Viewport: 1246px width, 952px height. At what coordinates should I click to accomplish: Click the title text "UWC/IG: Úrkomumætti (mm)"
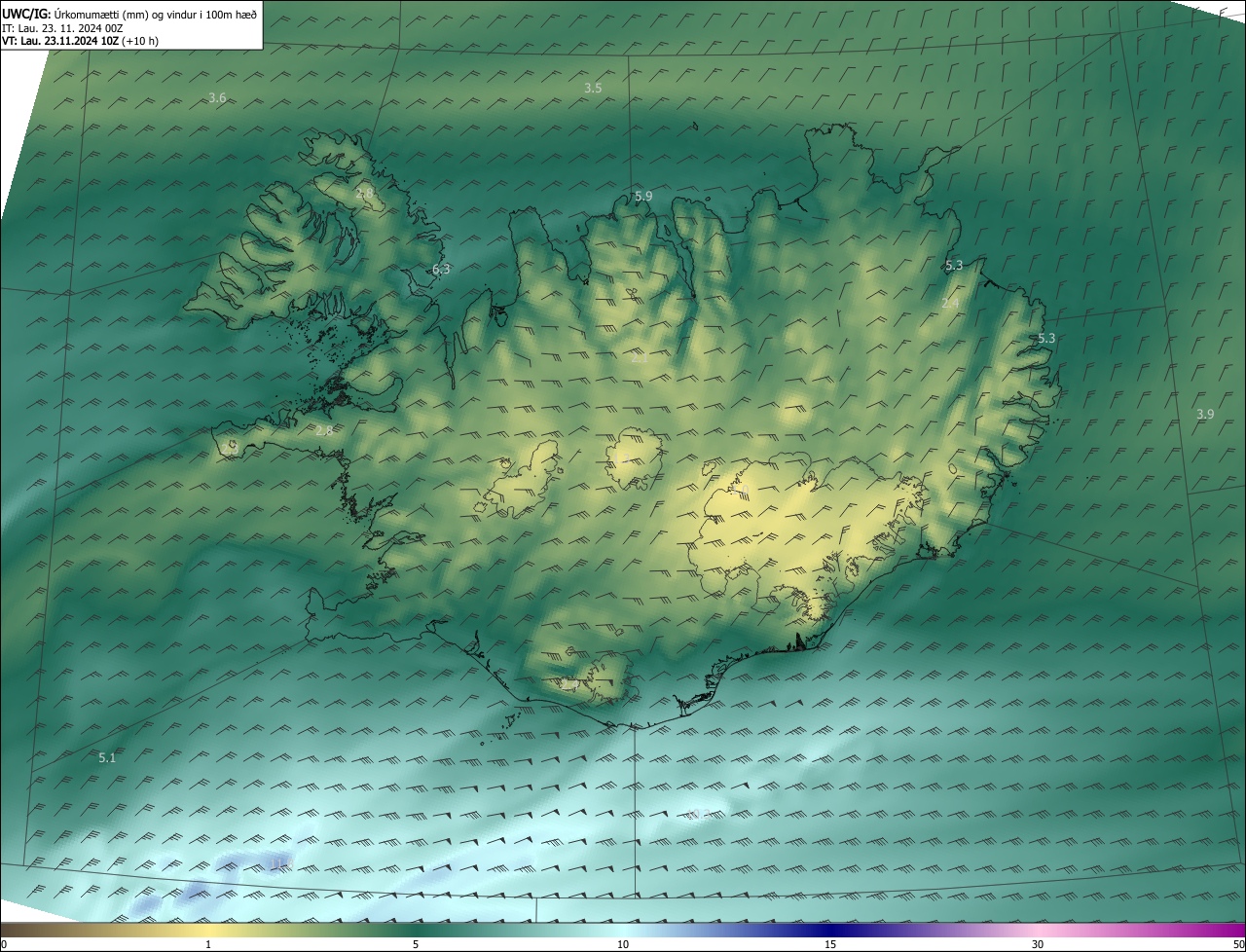(73, 14)
